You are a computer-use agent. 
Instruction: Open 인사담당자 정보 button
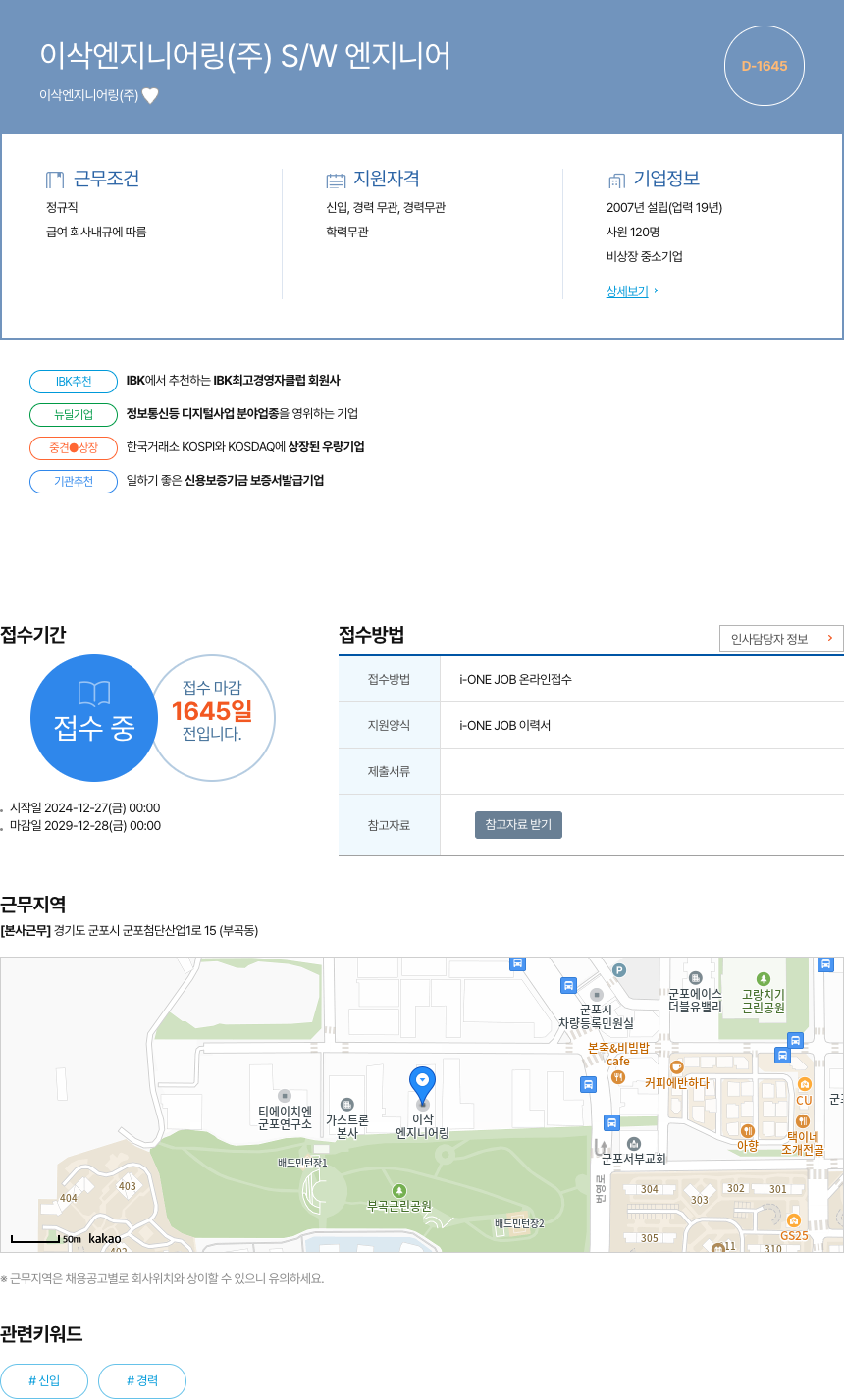click(x=781, y=639)
